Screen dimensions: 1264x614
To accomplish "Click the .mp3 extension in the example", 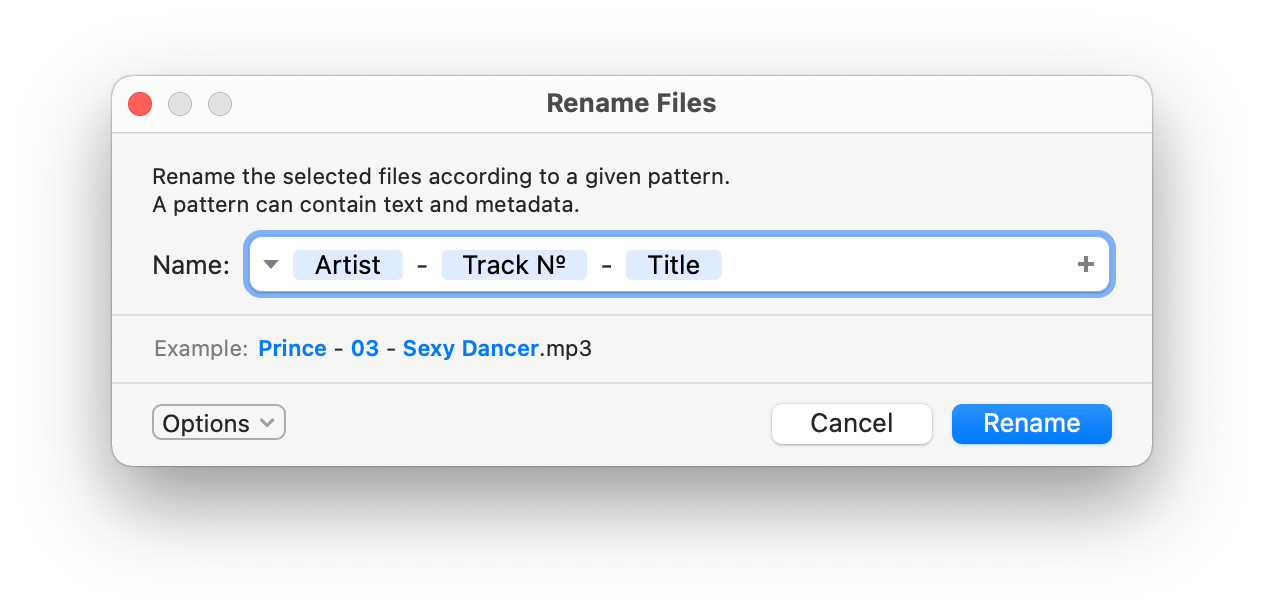I will 566,349.
